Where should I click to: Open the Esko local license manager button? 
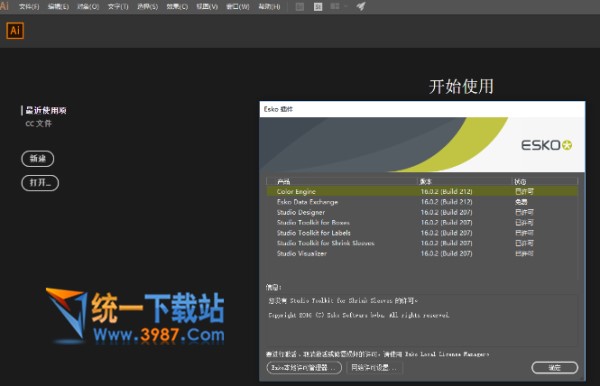(x=304, y=368)
